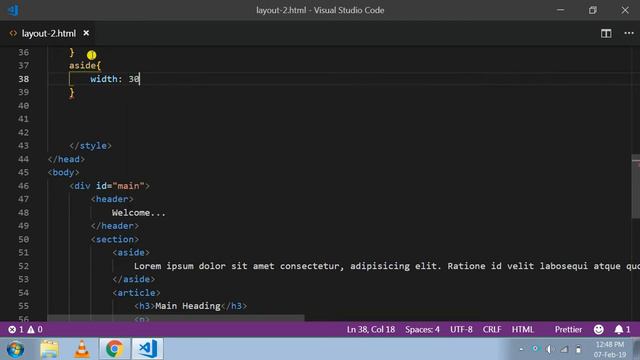Viewport: 640px width, 360px height.
Task: Click the warnings count in status bar
Action: click(35, 329)
